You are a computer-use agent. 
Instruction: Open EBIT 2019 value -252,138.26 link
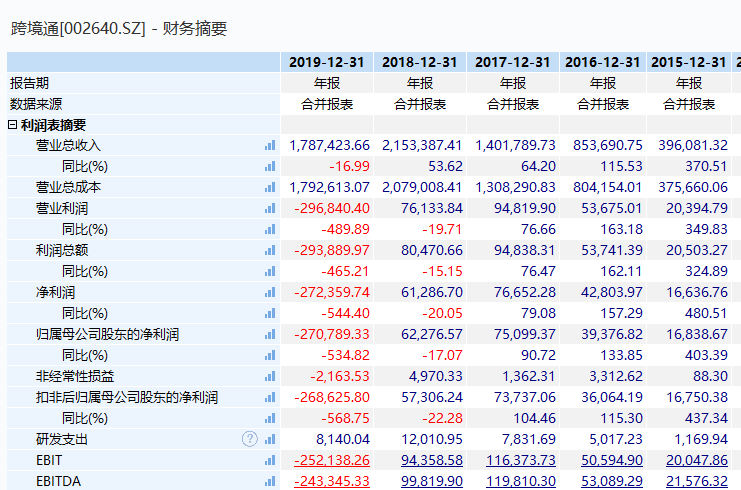pos(332,460)
